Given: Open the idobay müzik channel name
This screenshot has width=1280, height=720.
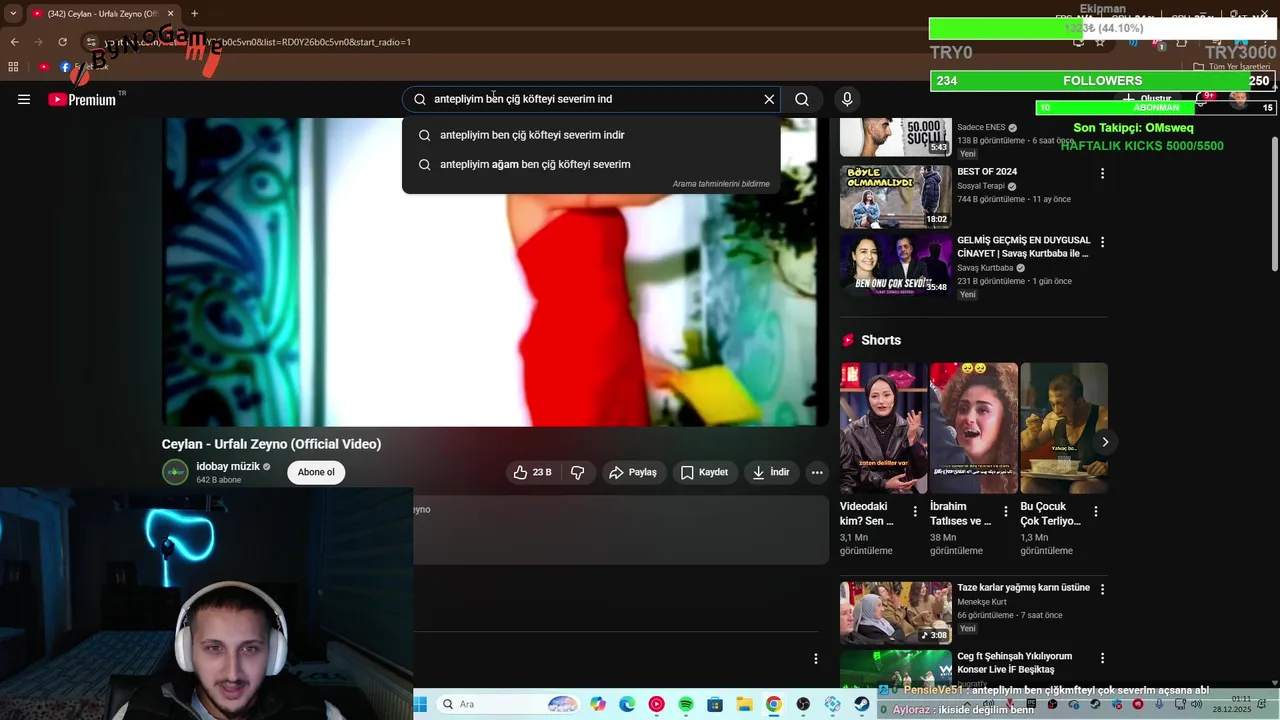Looking at the screenshot, I should point(228,466).
